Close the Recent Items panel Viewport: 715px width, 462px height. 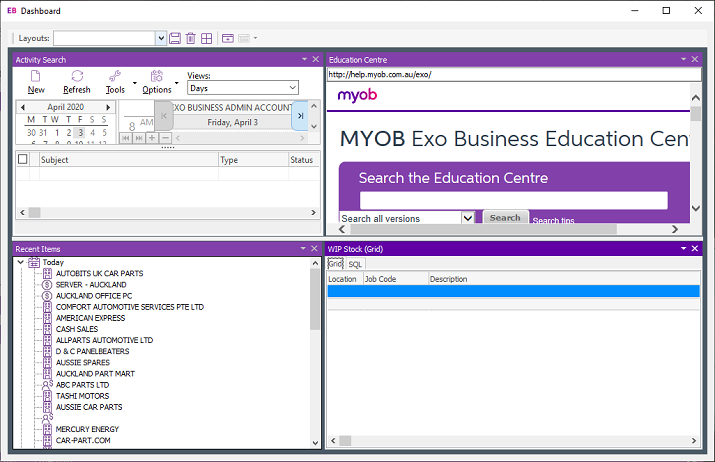coord(314,249)
